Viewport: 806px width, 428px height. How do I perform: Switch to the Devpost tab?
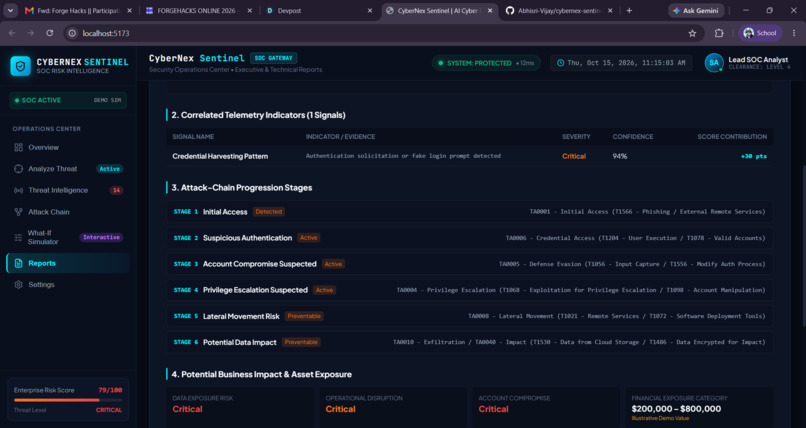[x=319, y=10]
